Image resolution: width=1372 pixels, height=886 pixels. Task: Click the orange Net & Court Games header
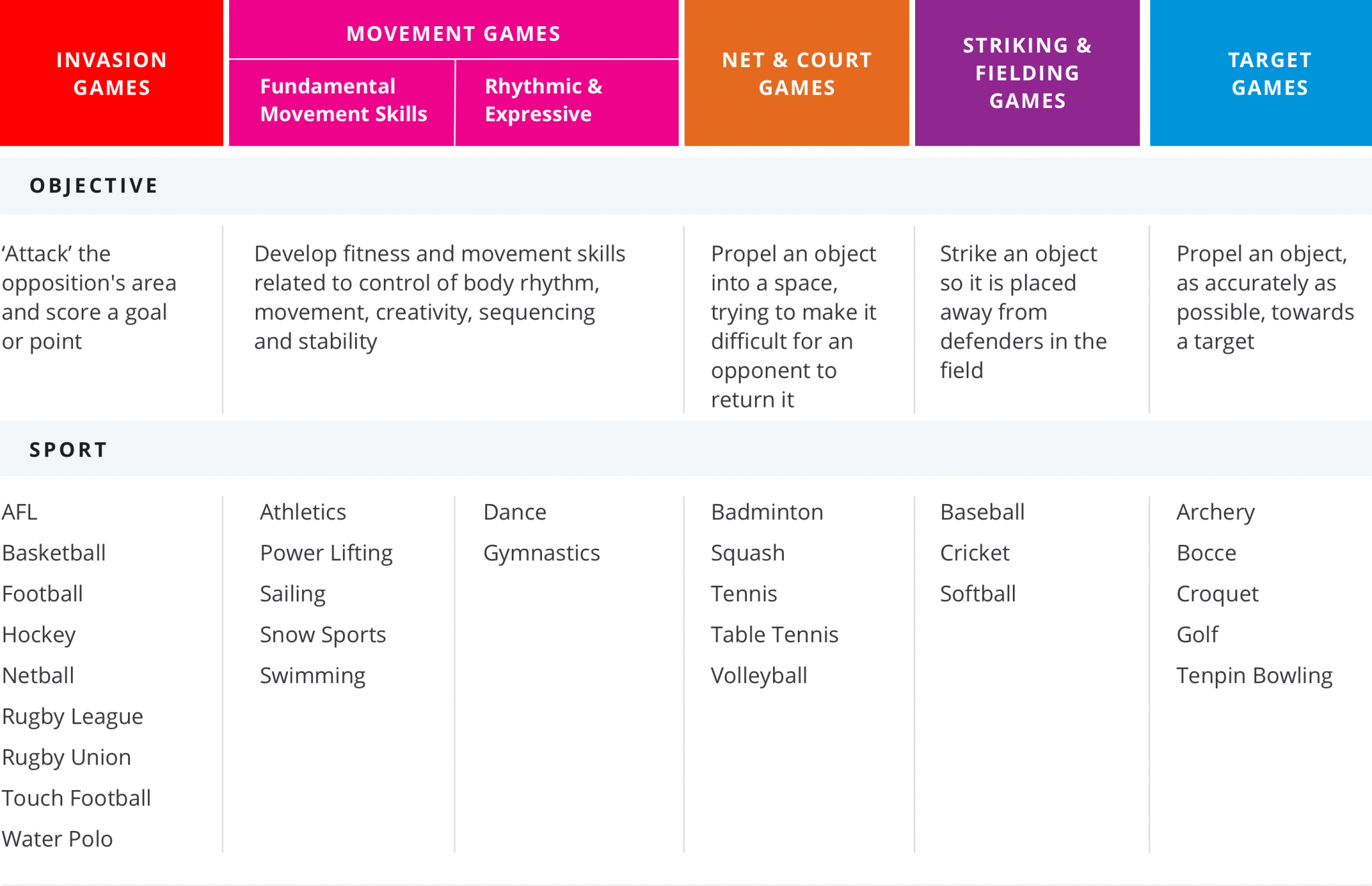tap(797, 74)
